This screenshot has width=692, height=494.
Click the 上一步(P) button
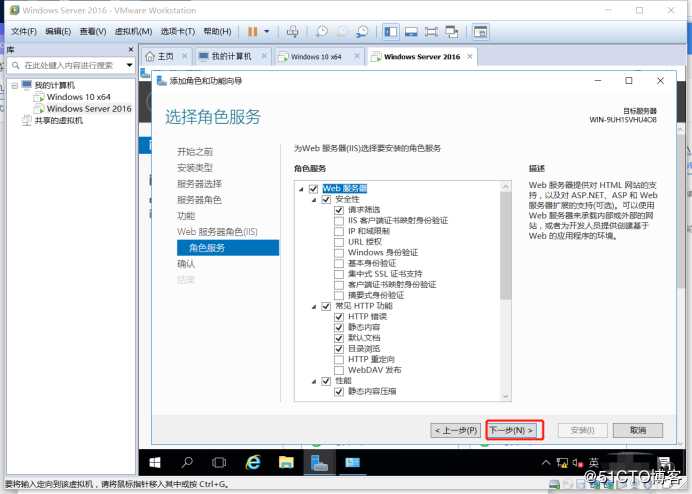pos(456,430)
